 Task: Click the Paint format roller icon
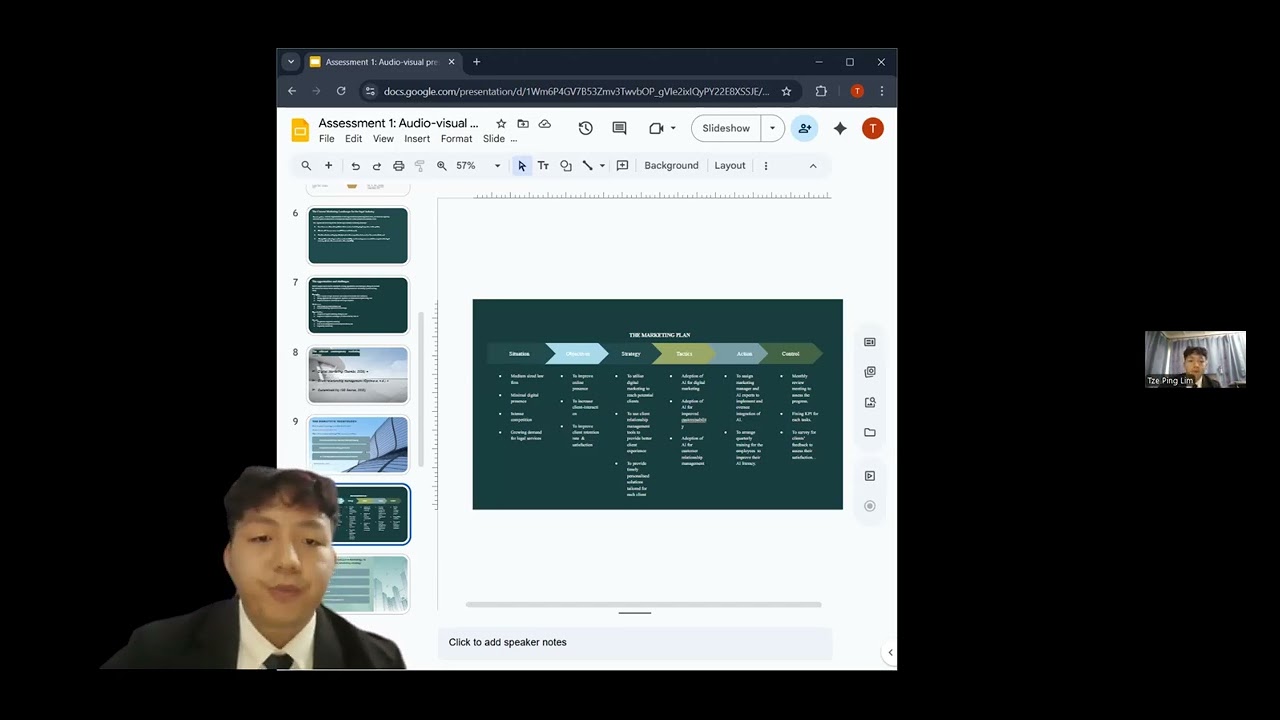coord(419,166)
